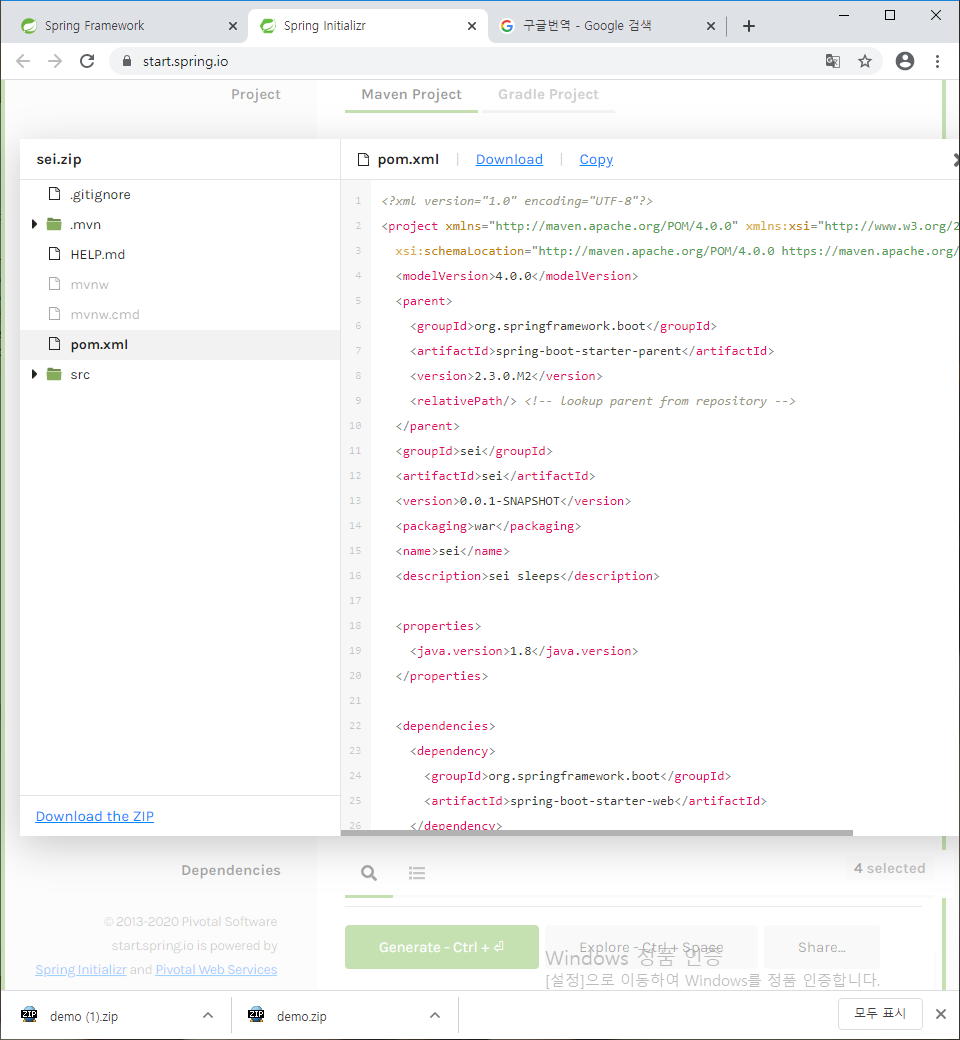The height and width of the screenshot is (1040, 960).
Task: Select pom.xml in the file tree
Action: pos(180,344)
